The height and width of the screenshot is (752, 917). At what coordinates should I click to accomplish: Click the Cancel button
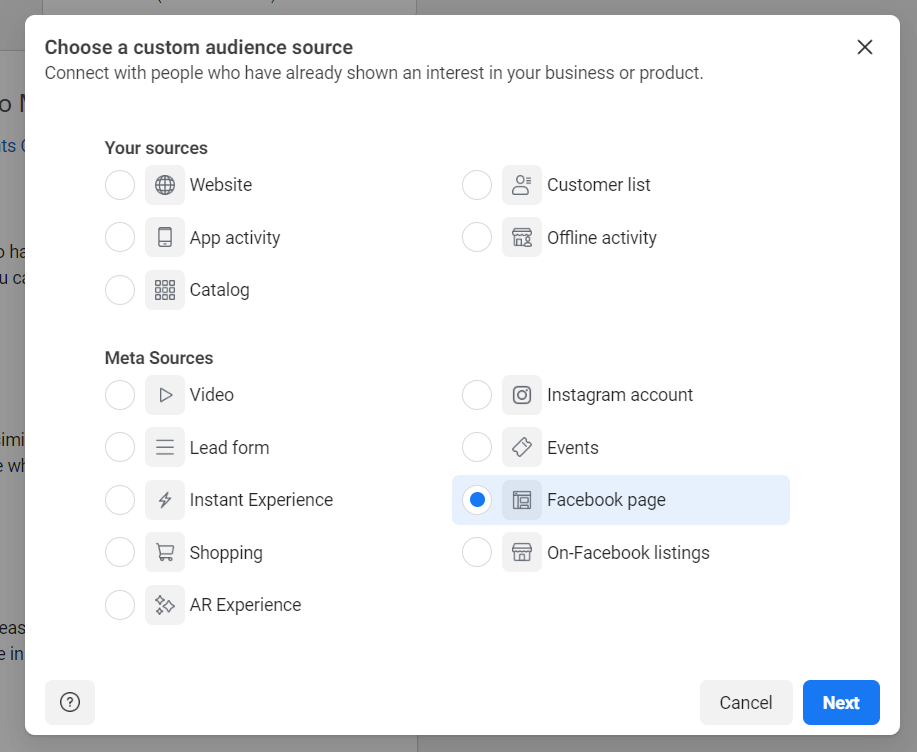745,702
